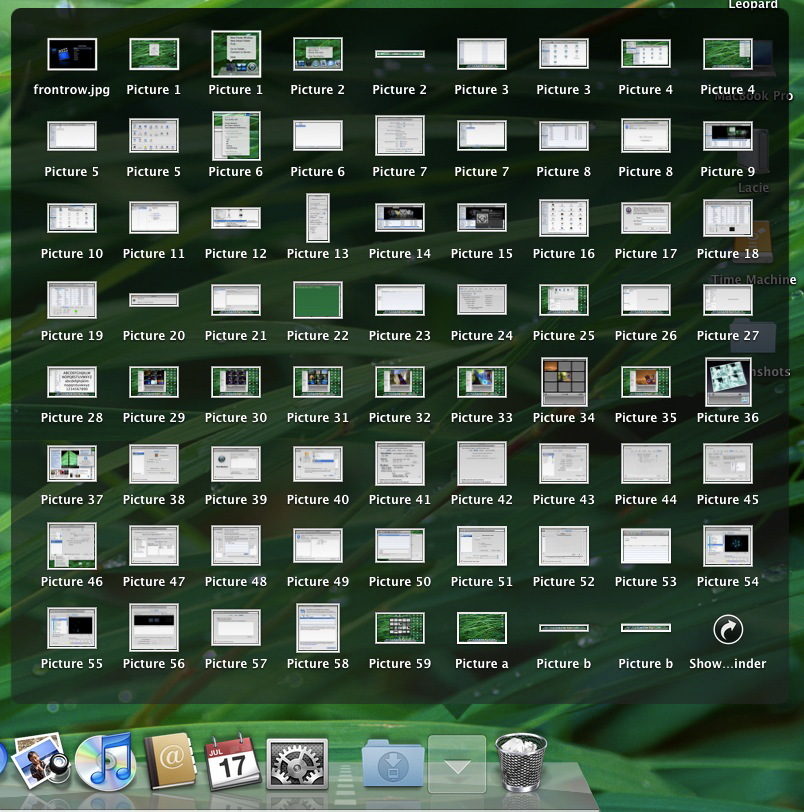This screenshot has width=804, height=812.
Task: Open Picture a desktop thumbnail
Action: point(481,628)
